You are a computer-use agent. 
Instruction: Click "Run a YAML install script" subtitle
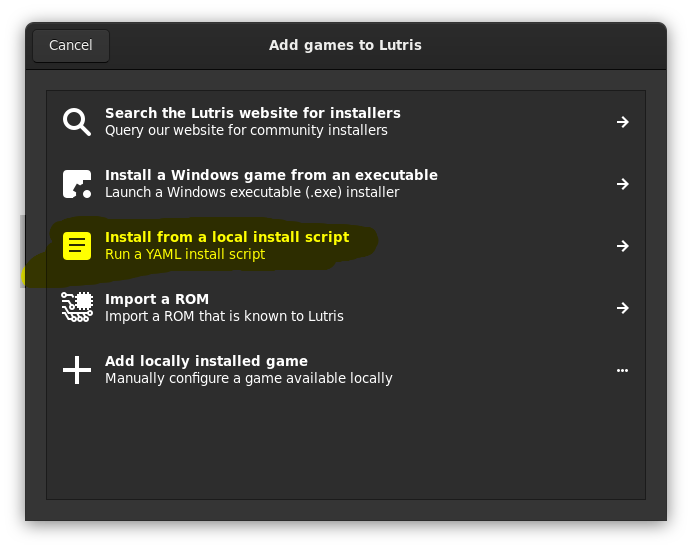tap(185, 254)
